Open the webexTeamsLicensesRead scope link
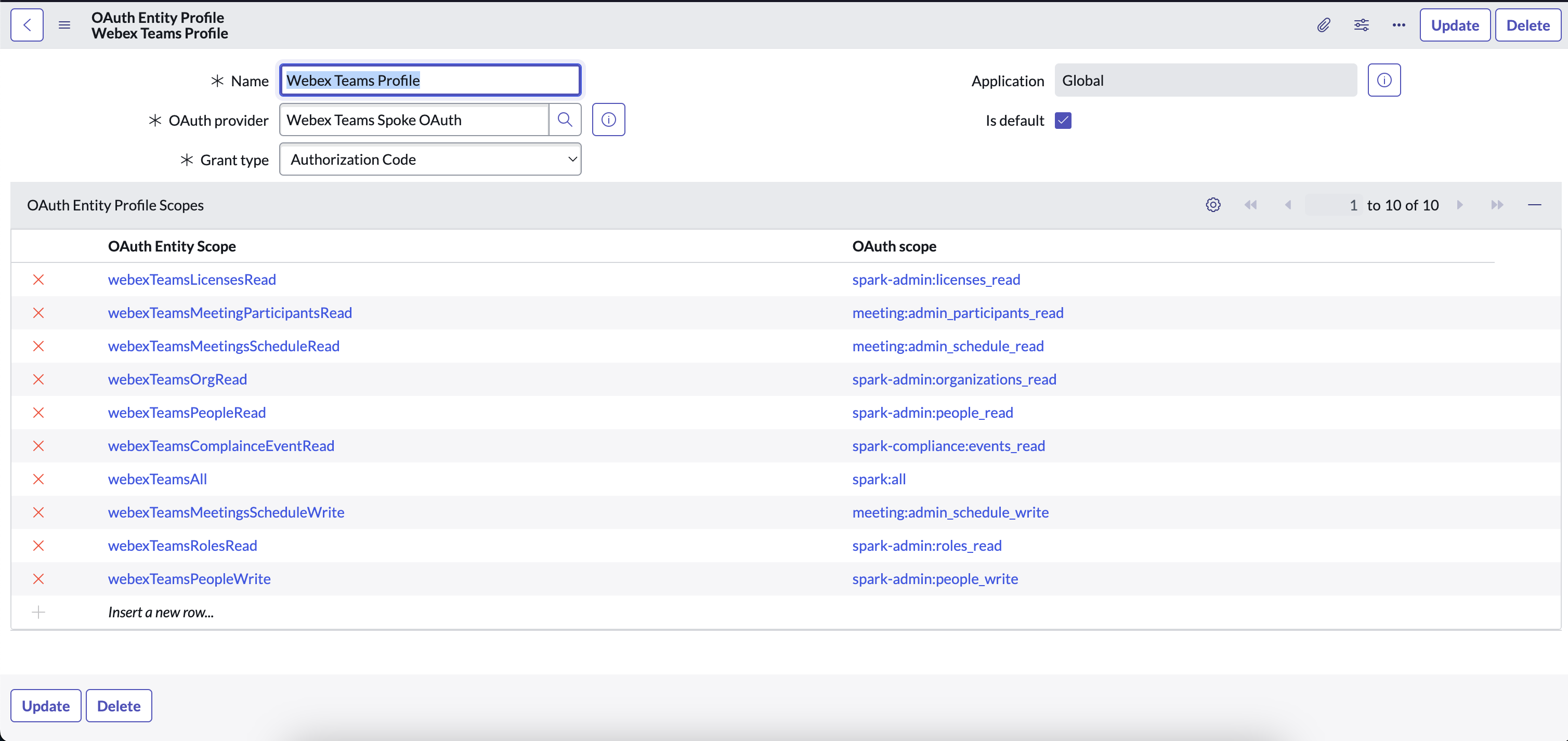Image resolution: width=1568 pixels, height=741 pixels. coord(192,280)
